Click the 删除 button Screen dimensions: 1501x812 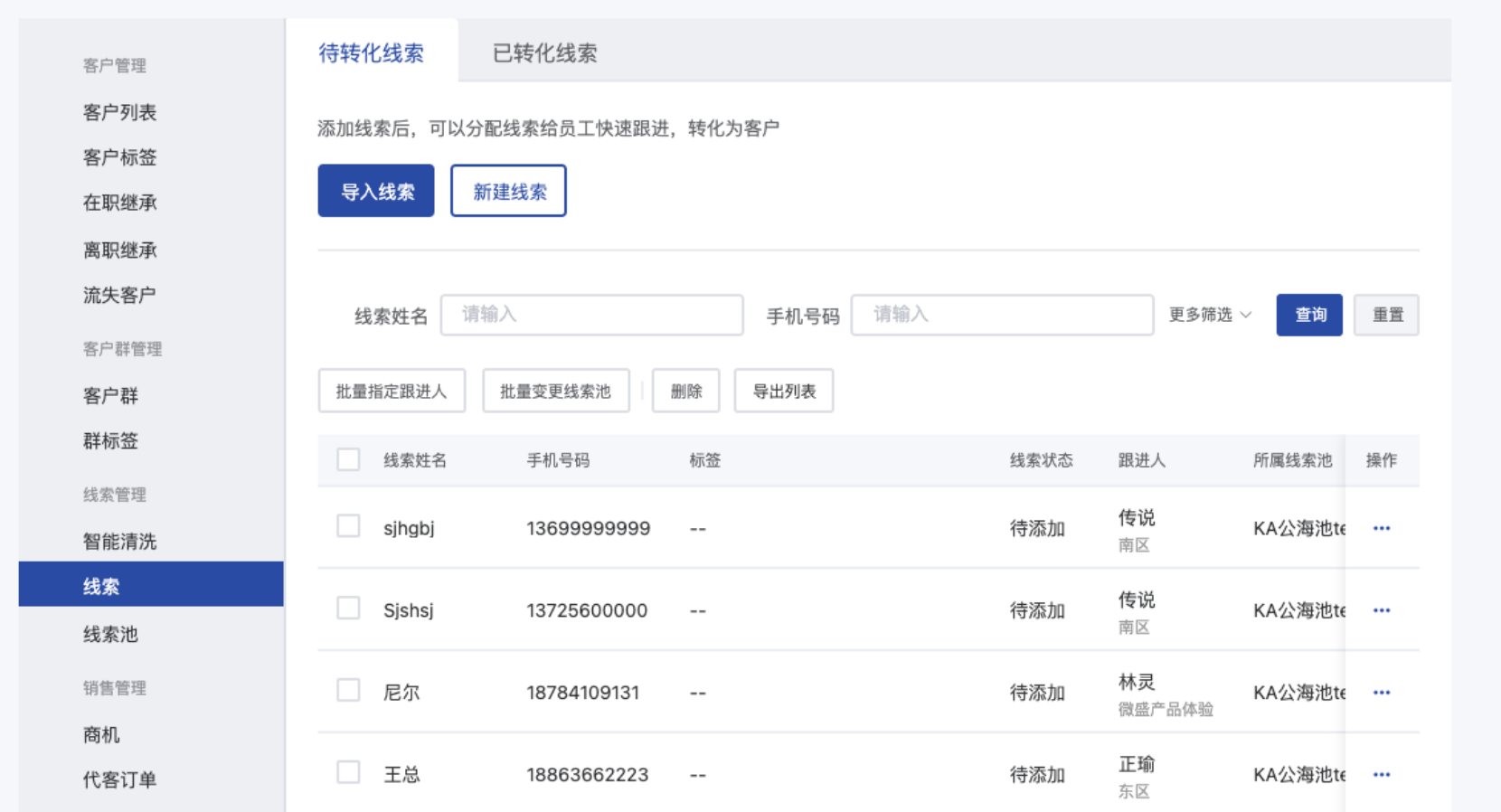coord(686,391)
